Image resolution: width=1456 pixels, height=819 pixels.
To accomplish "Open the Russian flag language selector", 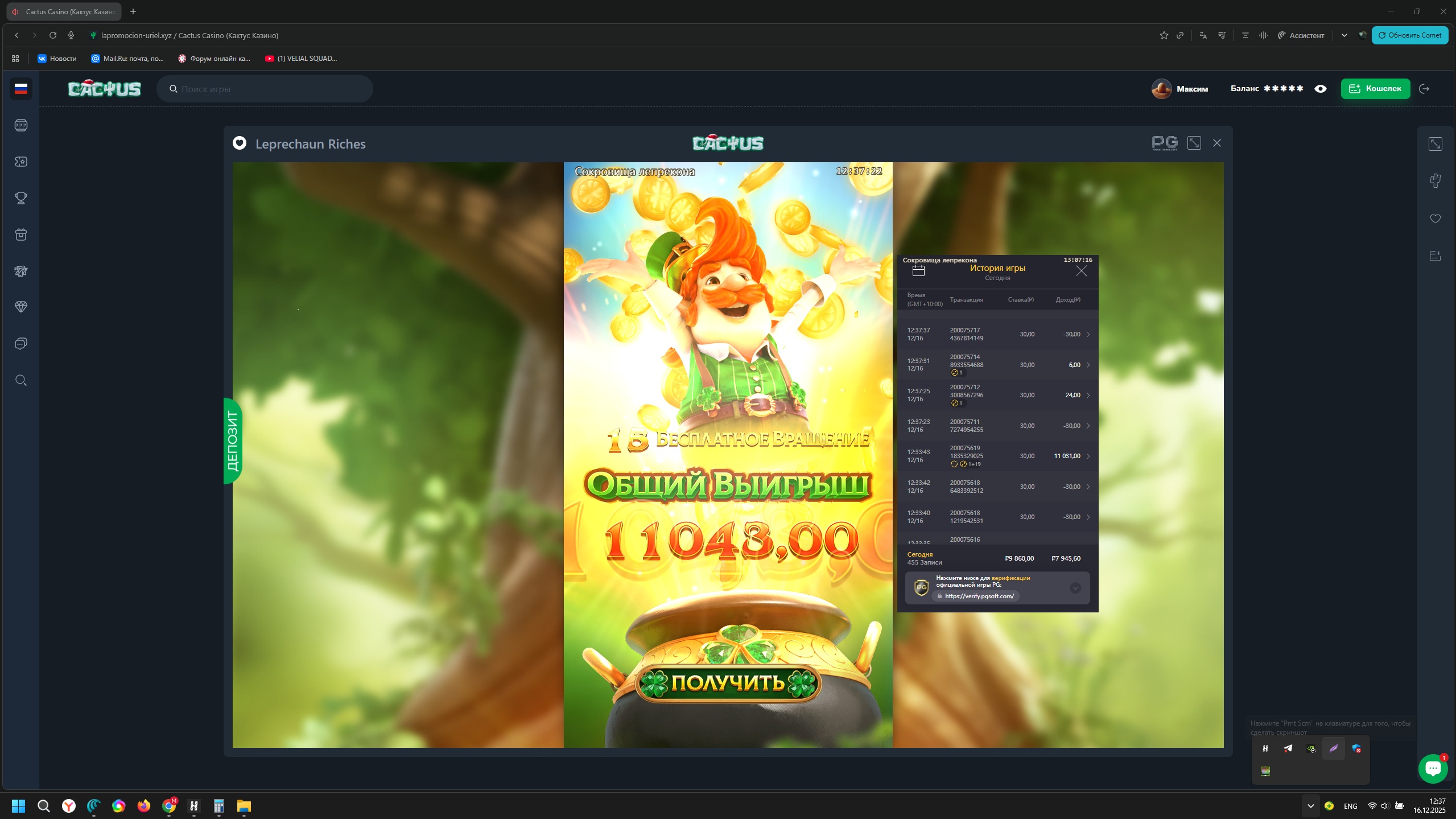I will click(21, 89).
